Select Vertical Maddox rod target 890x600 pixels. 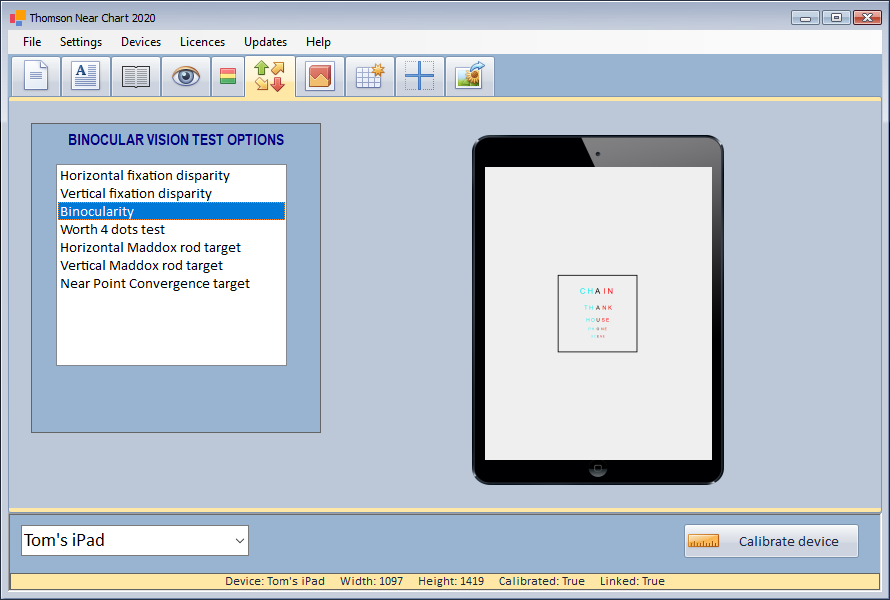141,266
